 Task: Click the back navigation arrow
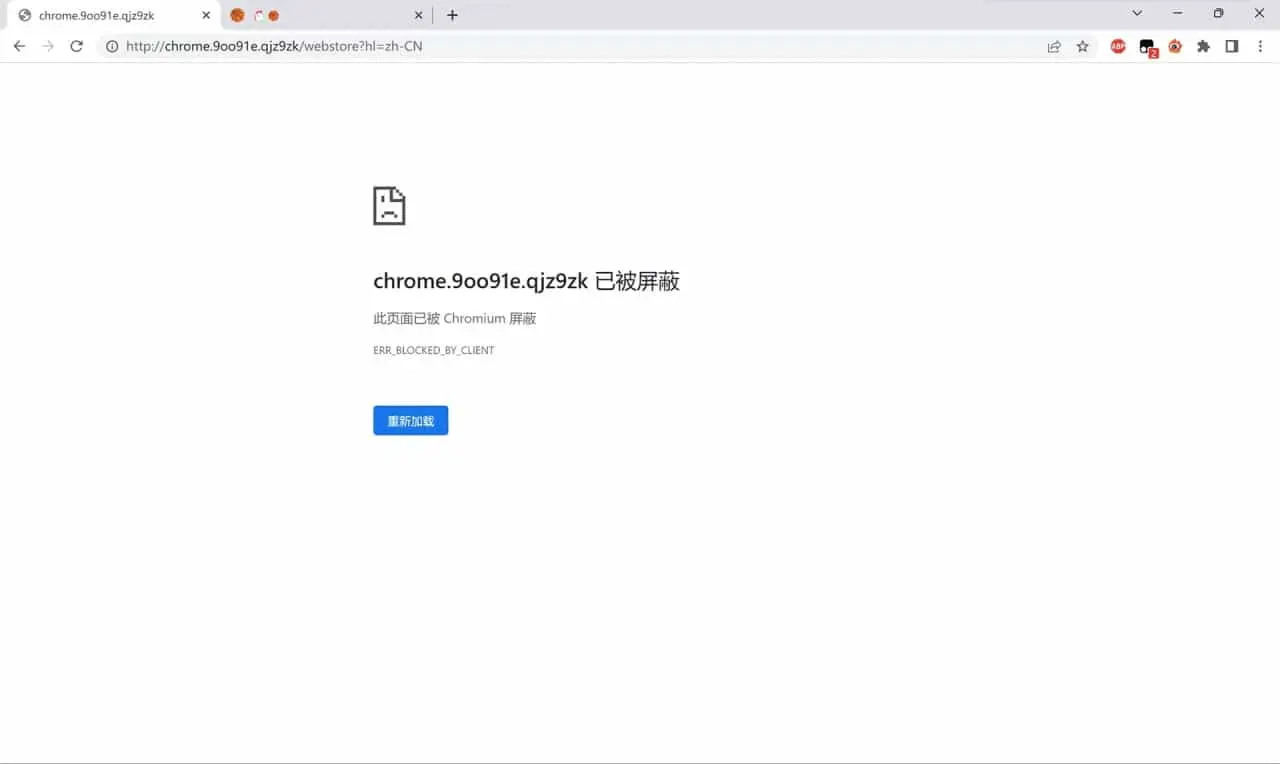19,46
